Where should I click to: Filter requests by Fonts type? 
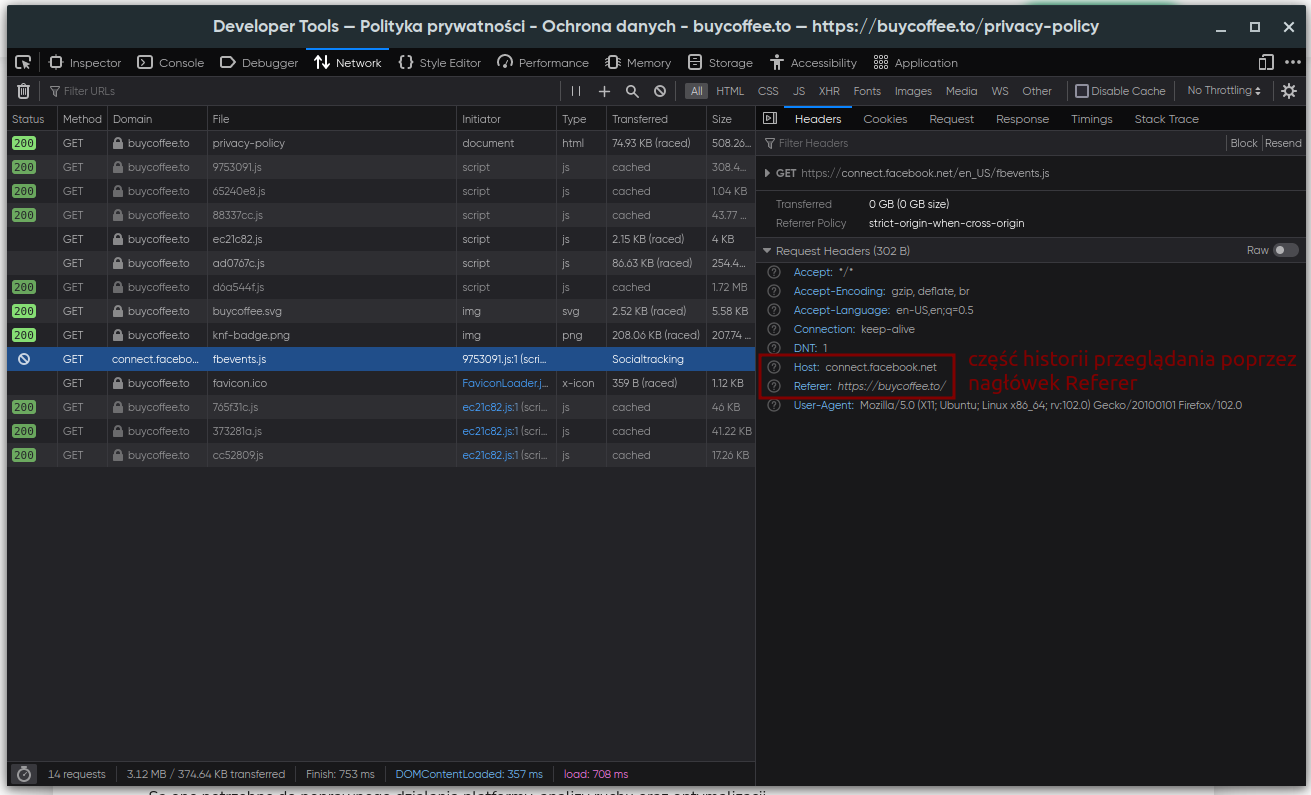867,91
